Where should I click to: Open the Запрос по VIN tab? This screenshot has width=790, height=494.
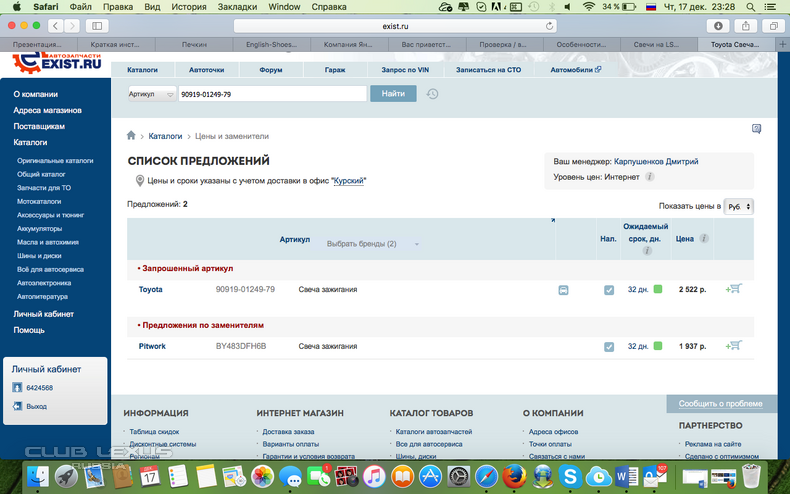pyautogui.click(x=405, y=70)
